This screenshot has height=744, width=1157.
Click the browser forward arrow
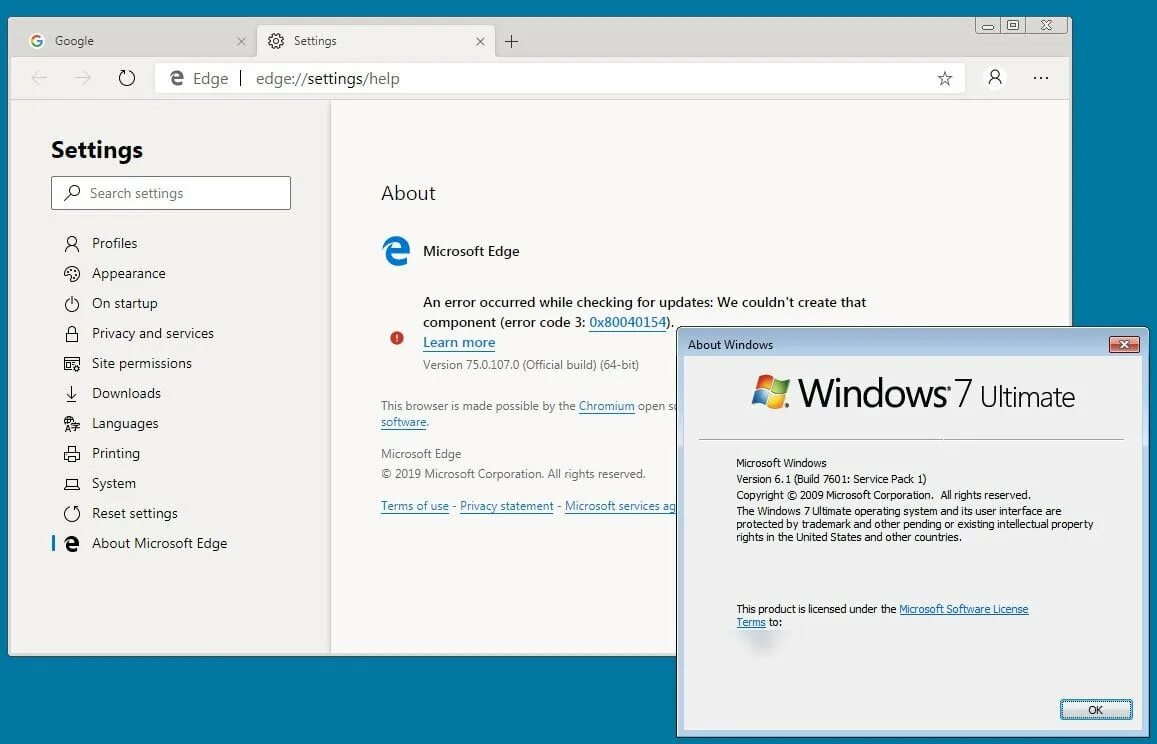coord(83,78)
